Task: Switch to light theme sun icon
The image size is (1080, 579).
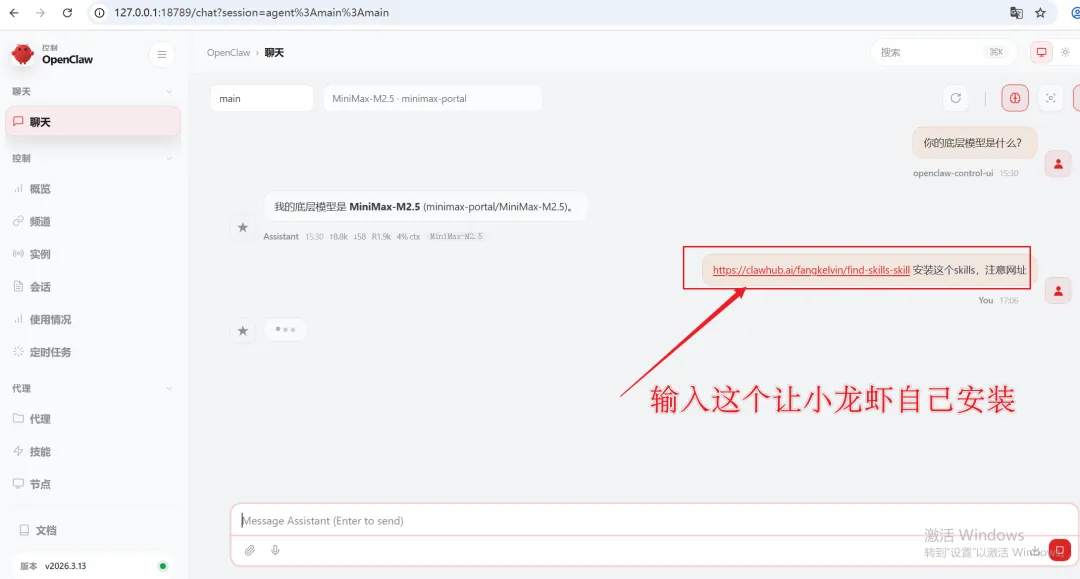Action: tap(1066, 52)
